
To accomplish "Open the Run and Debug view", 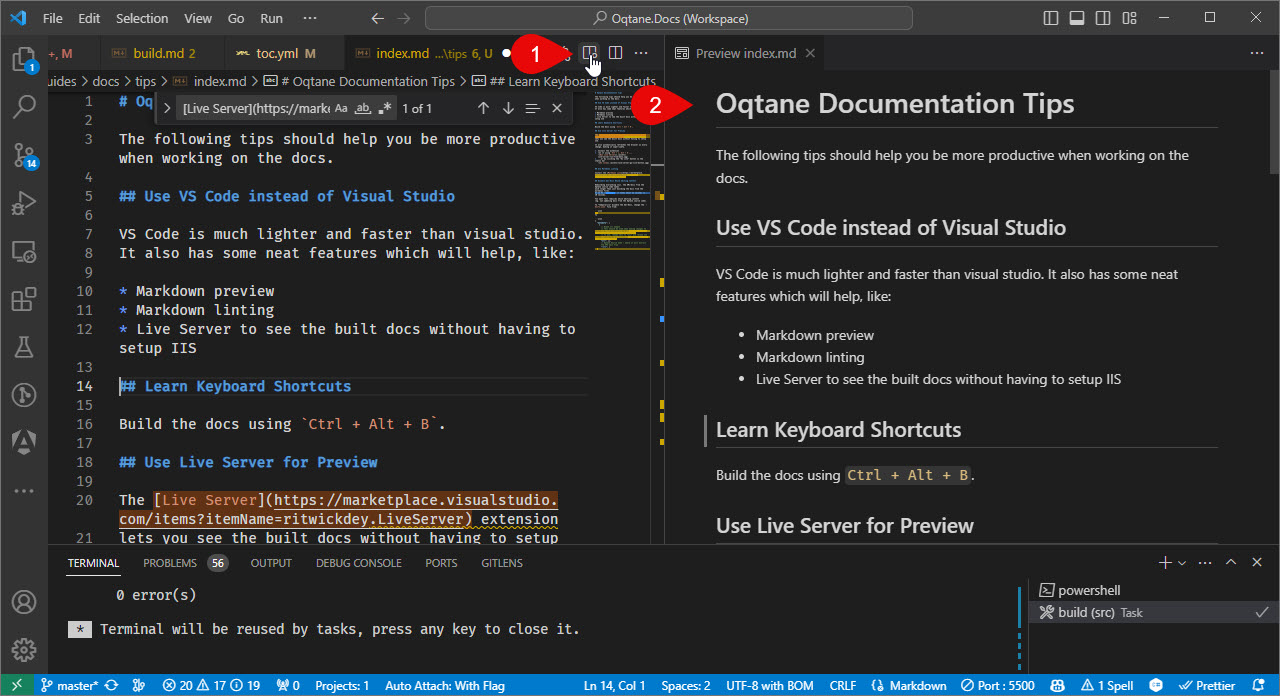I will 24,203.
